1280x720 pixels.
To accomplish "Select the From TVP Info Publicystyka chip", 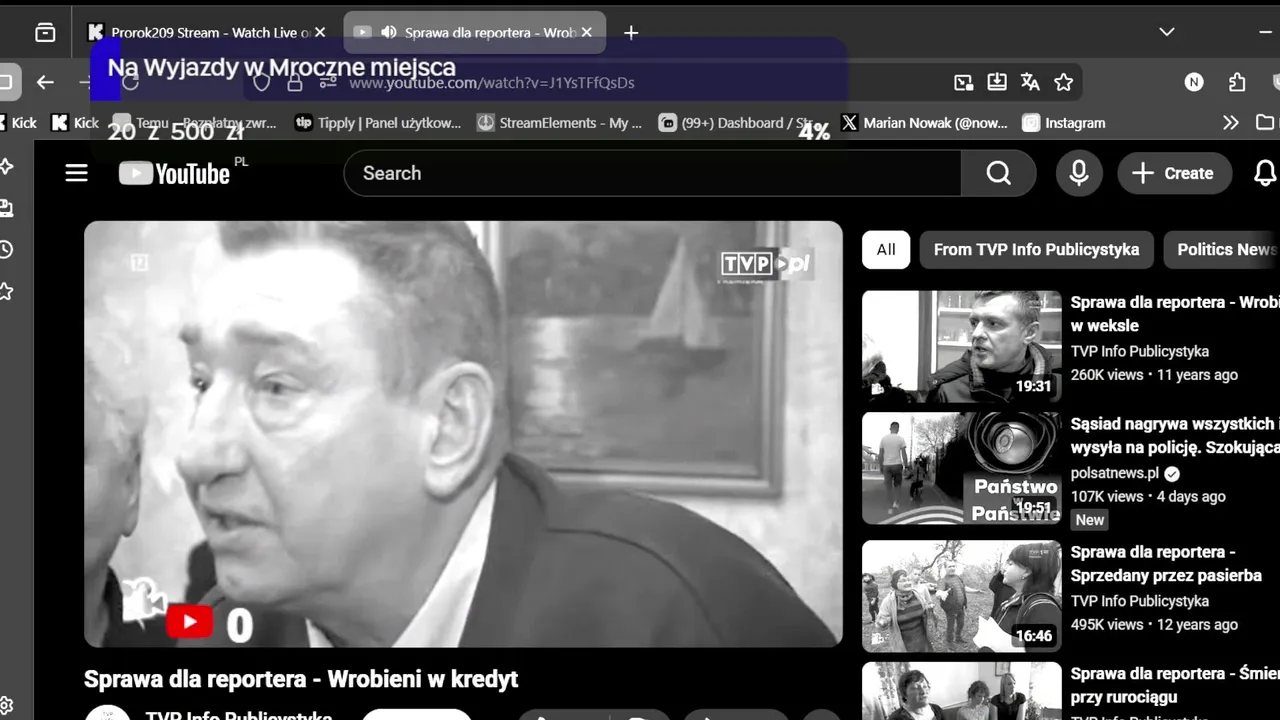I will (x=1036, y=250).
